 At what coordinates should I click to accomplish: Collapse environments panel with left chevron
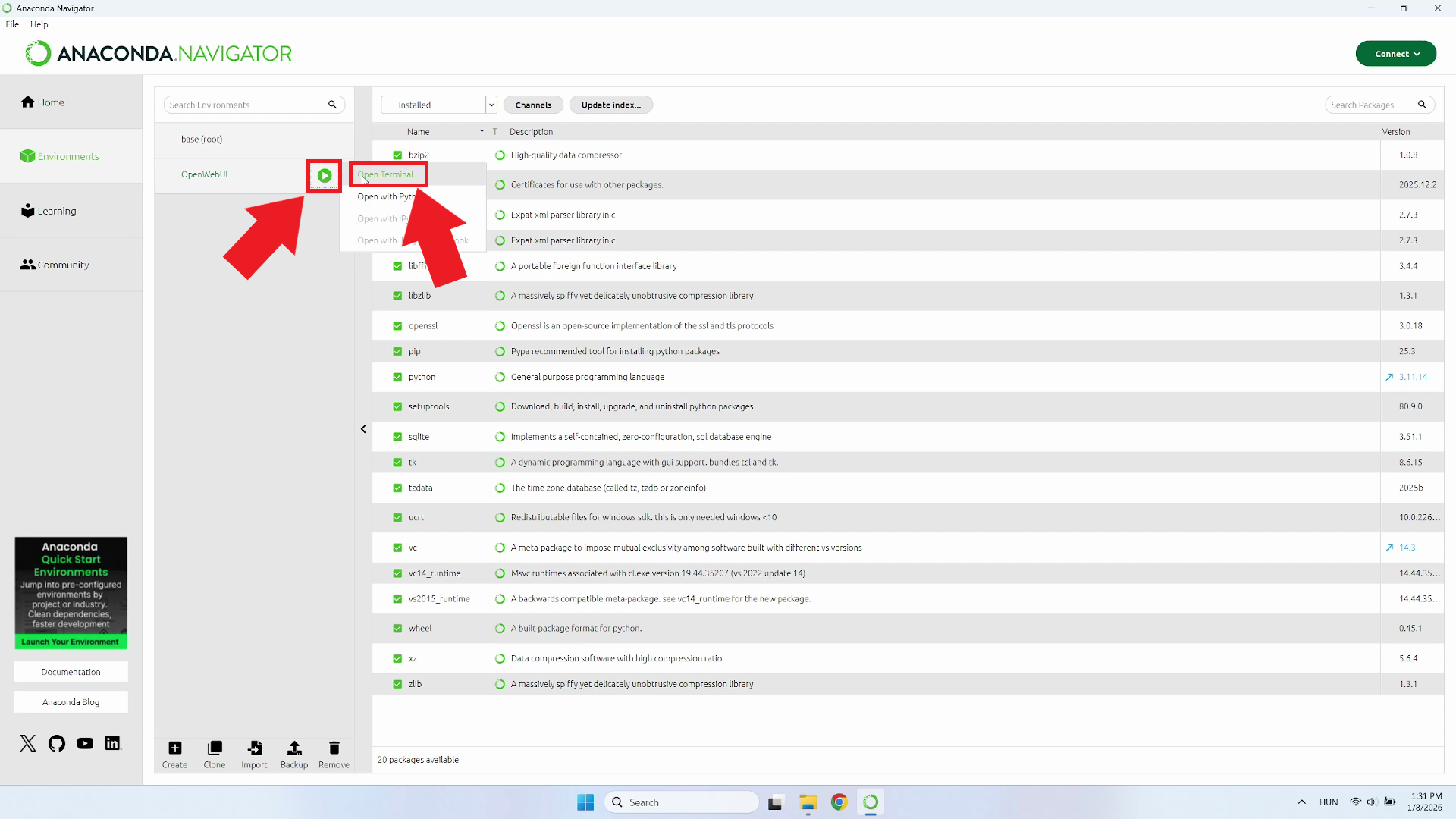click(363, 429)
